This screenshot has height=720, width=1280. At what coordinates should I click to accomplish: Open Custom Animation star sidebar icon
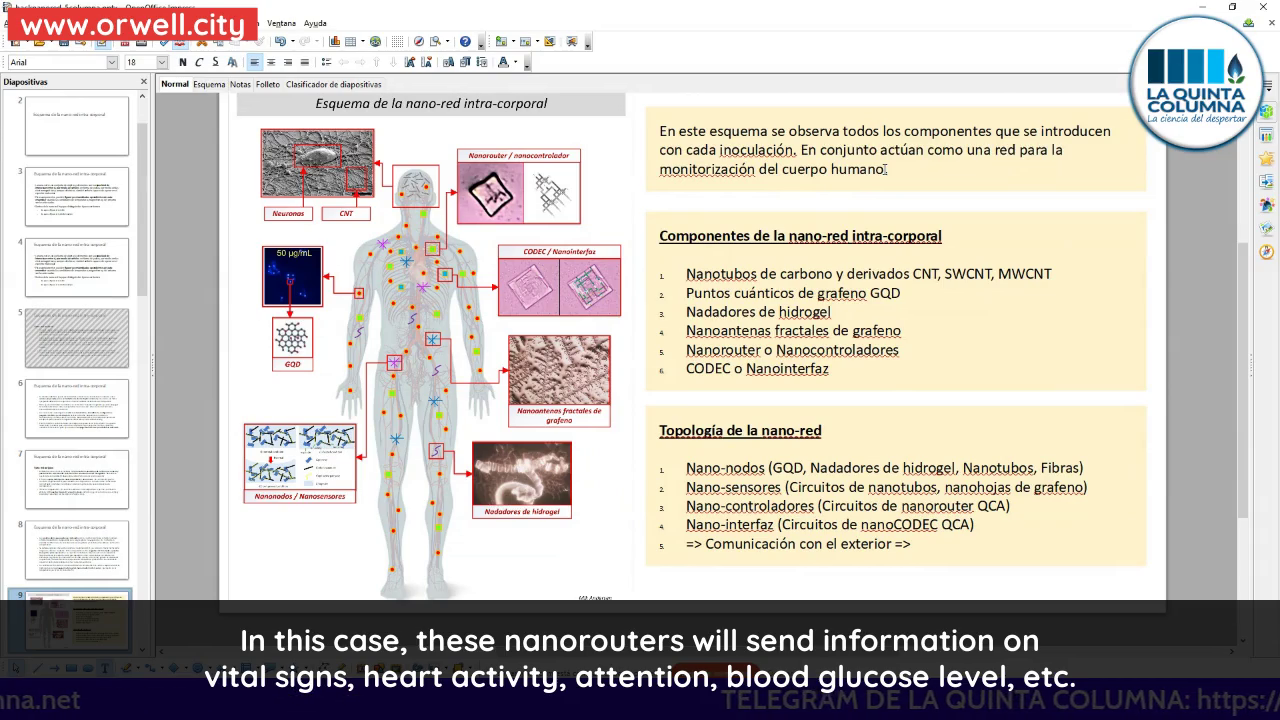pos(1266,158)
